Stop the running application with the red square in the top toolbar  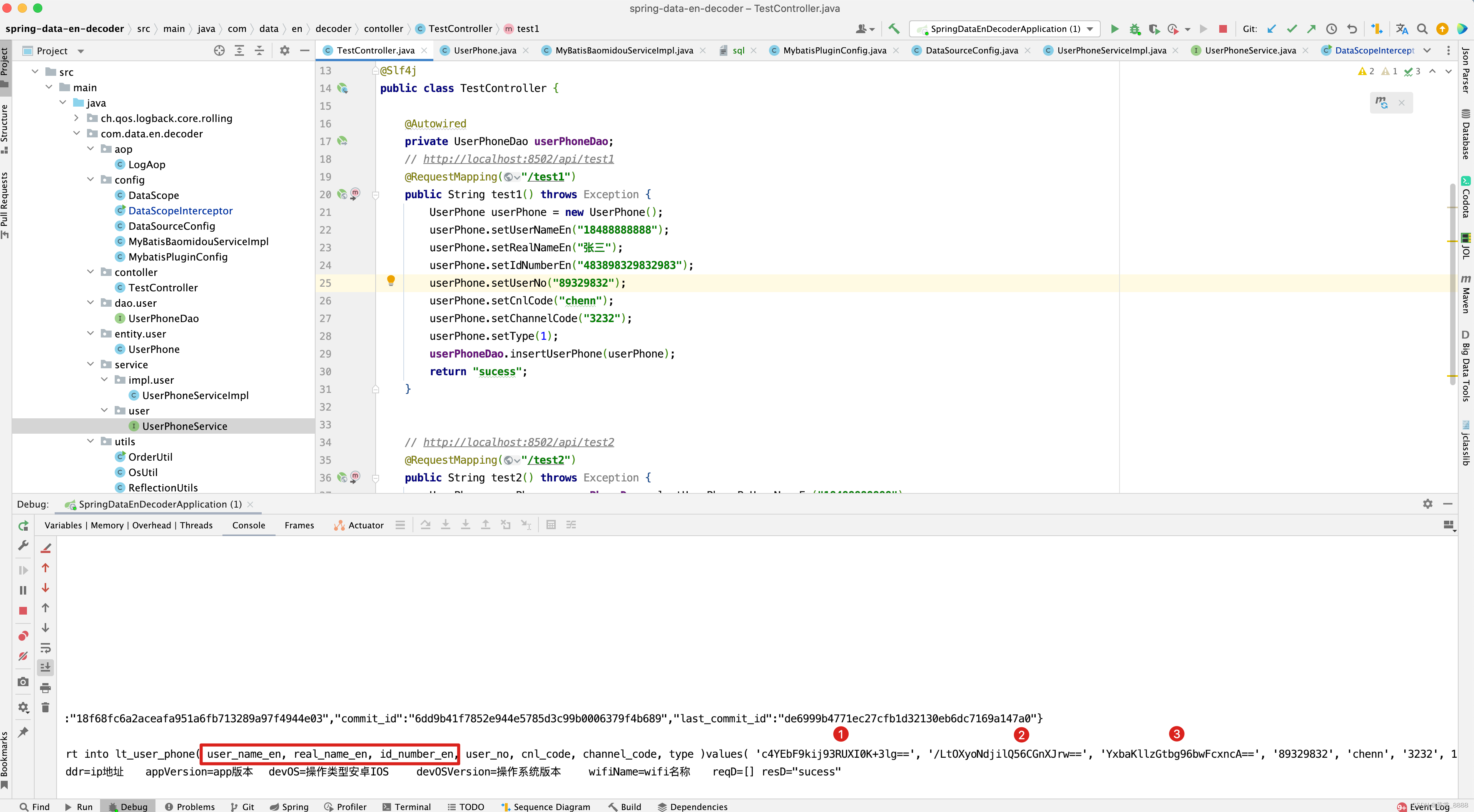(x=1223, y=28)
